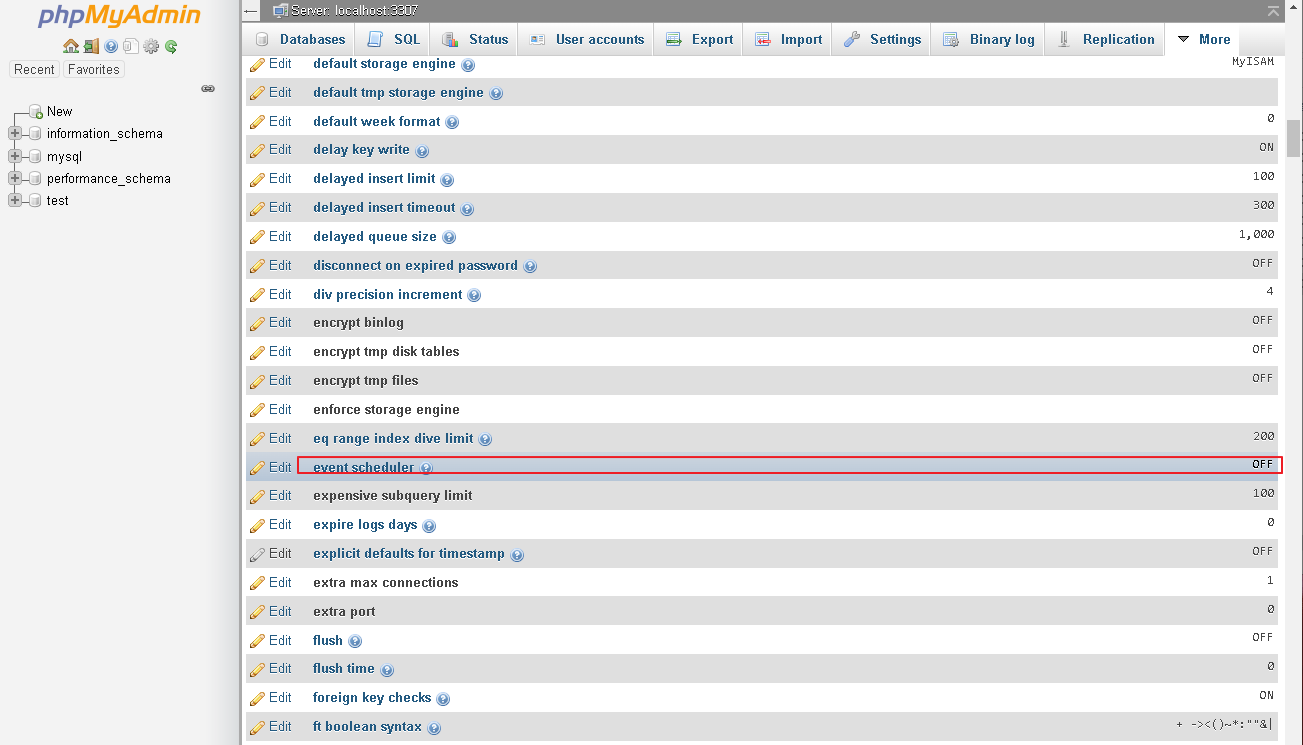Click the Log out door icon
Image resolution: width=1303 pixels, height=745 pixels.
pos(91,46)
